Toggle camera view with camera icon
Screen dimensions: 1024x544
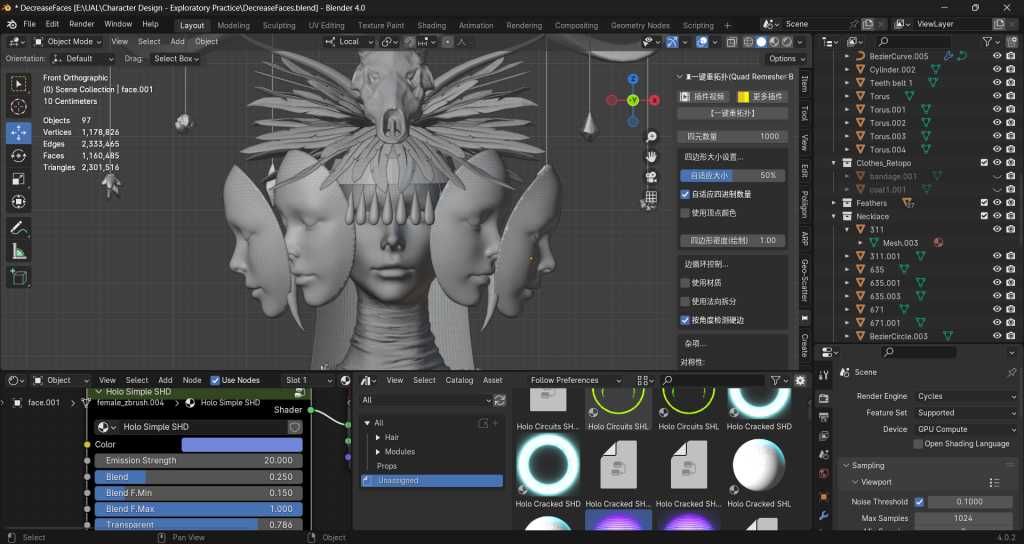[651, 177]
